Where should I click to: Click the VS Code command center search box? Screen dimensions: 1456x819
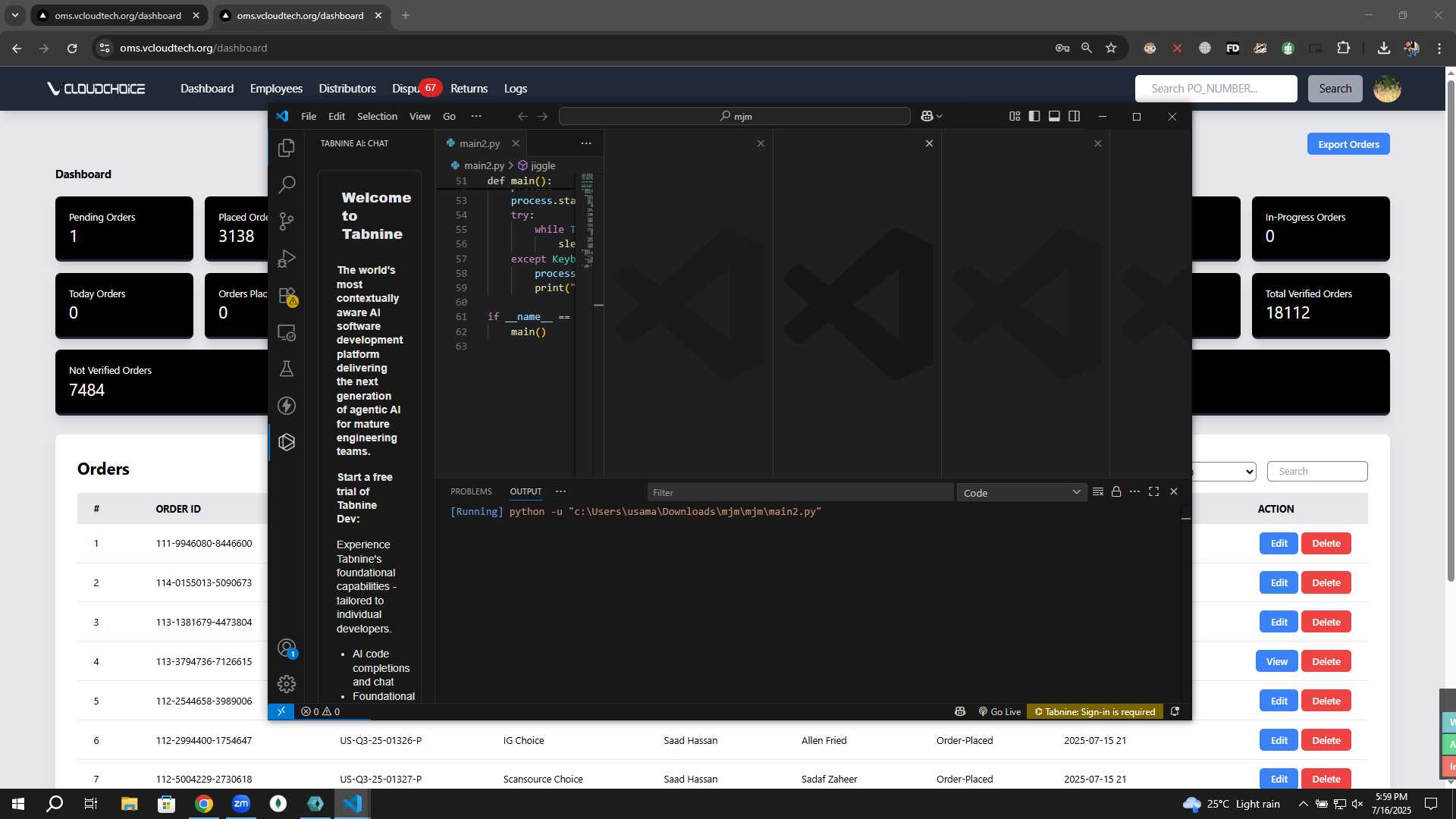pos(734,116)
